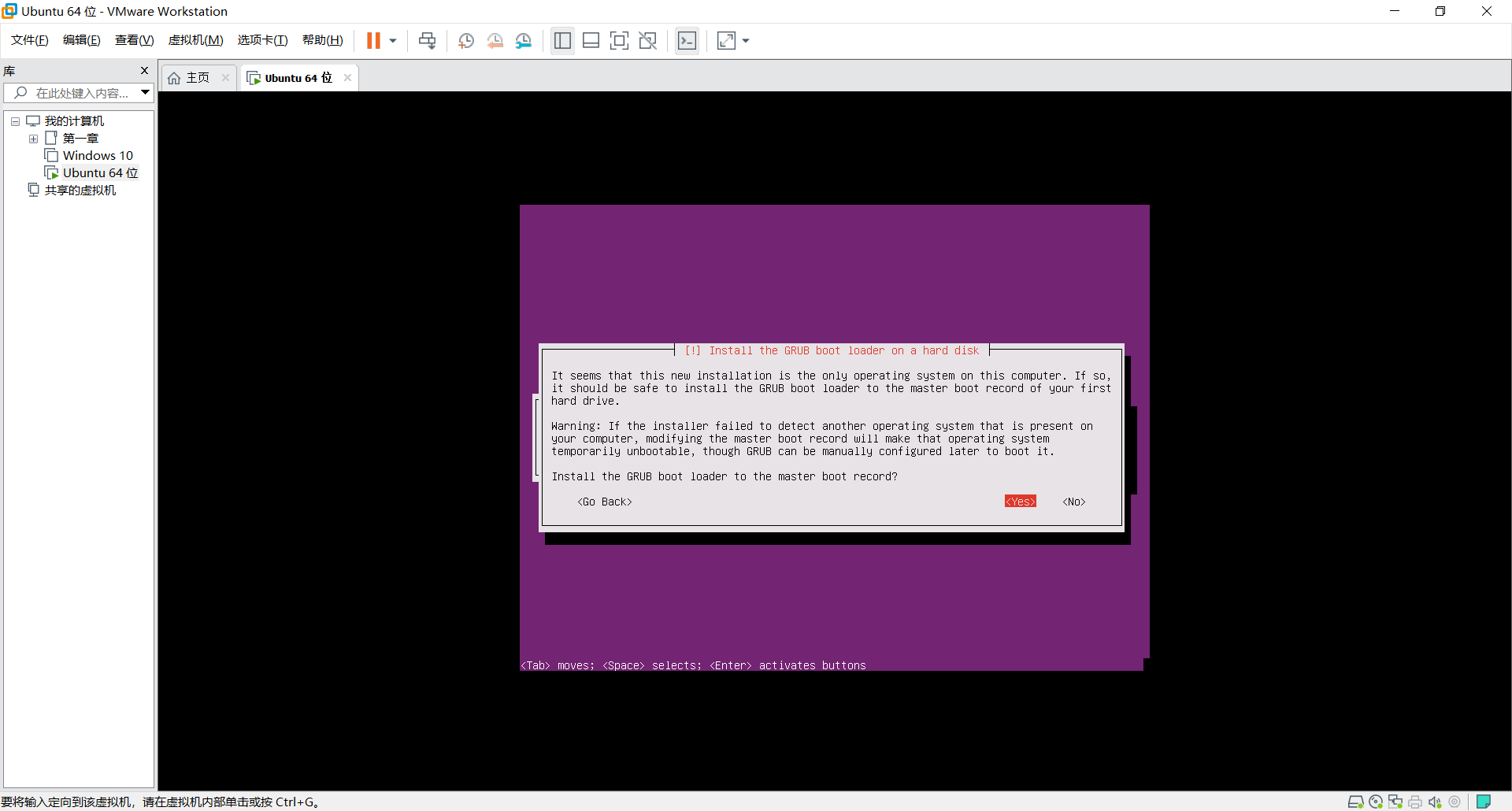The image size is (1512, 811).
Task: Toggle the thumbnail bar view
Action: click(x=591, y=40)
